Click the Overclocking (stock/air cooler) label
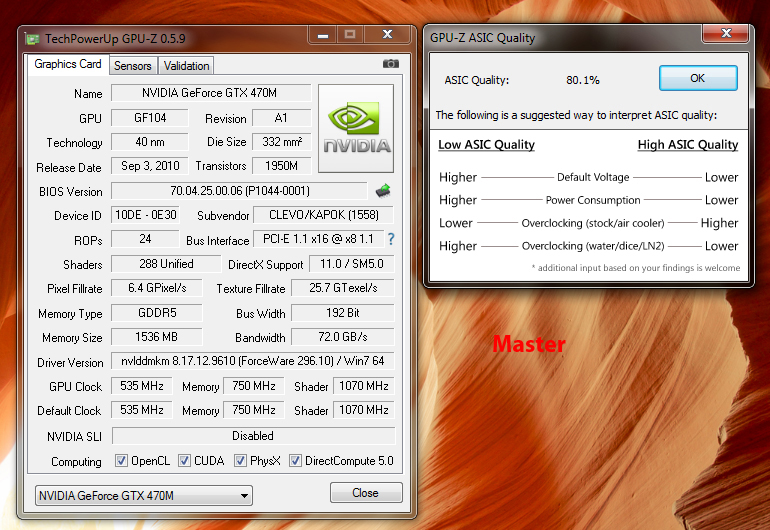Image resolution: width=770 pixels, height=530 pixels. pyautogui.click(x=593, y=223)
